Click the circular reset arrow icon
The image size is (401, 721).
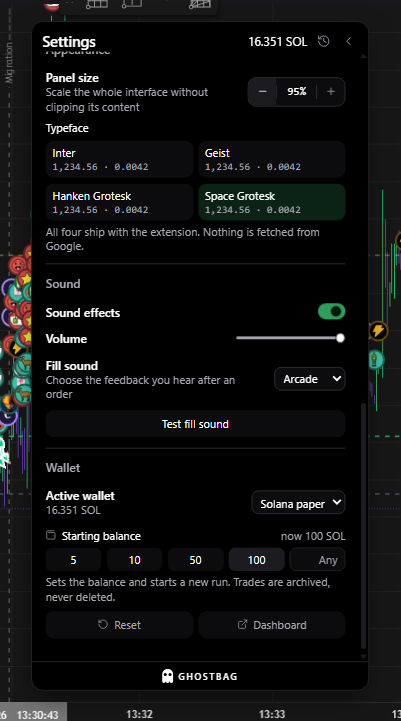pos(103,624)
